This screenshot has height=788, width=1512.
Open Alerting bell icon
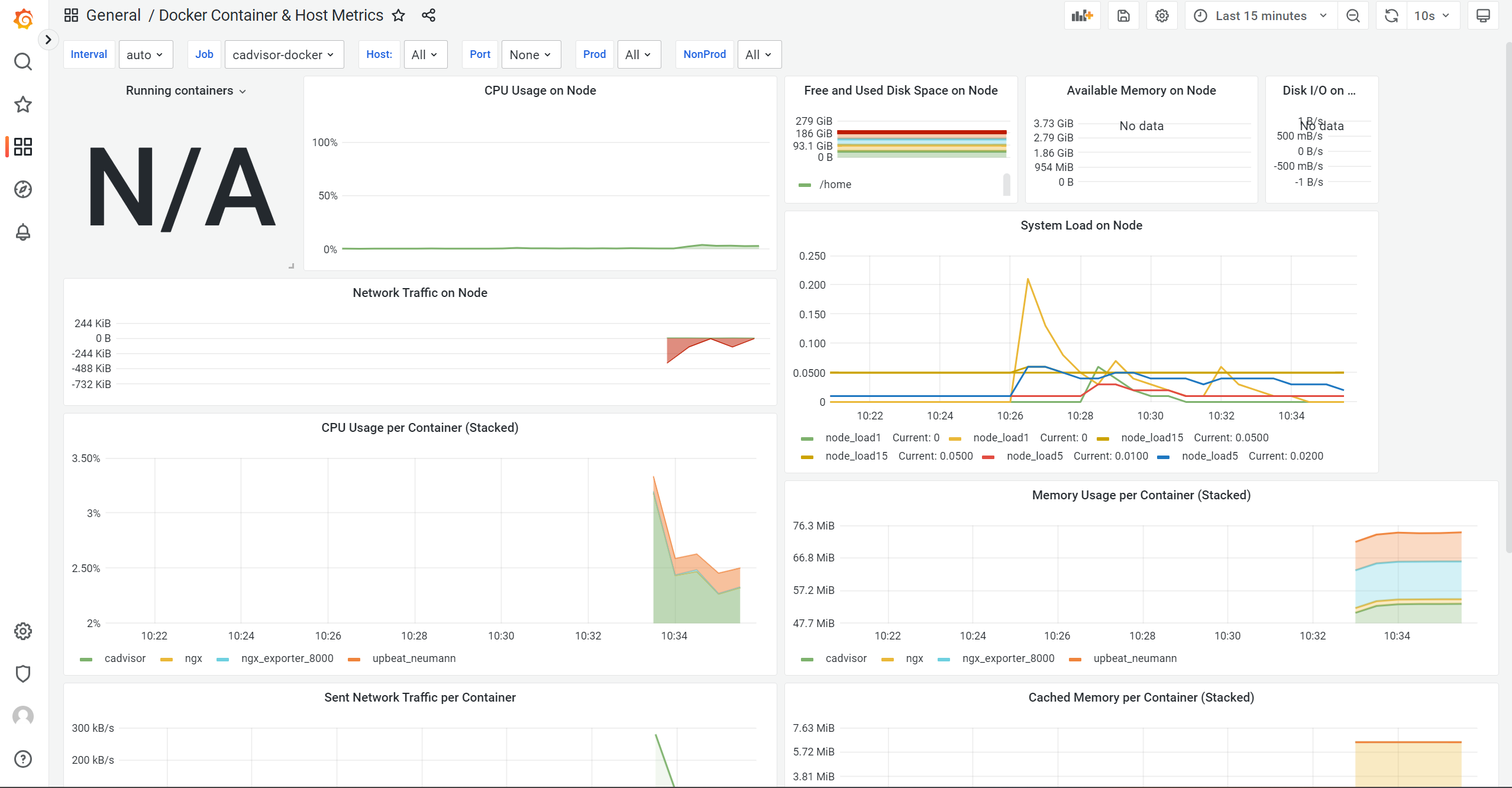tap(23, 232)
